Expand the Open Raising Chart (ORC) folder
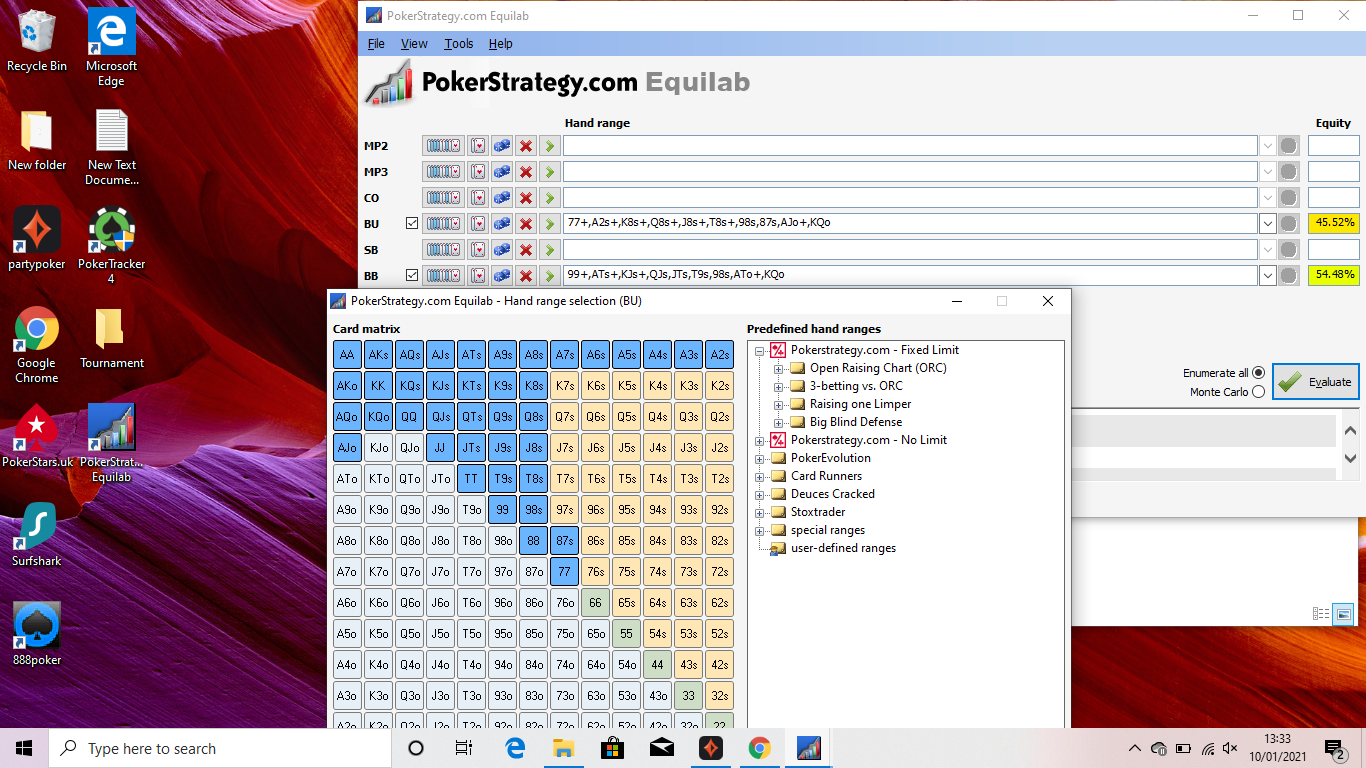Image resolution: width=1366 pixels, height=768 pixels. [779, 368]
